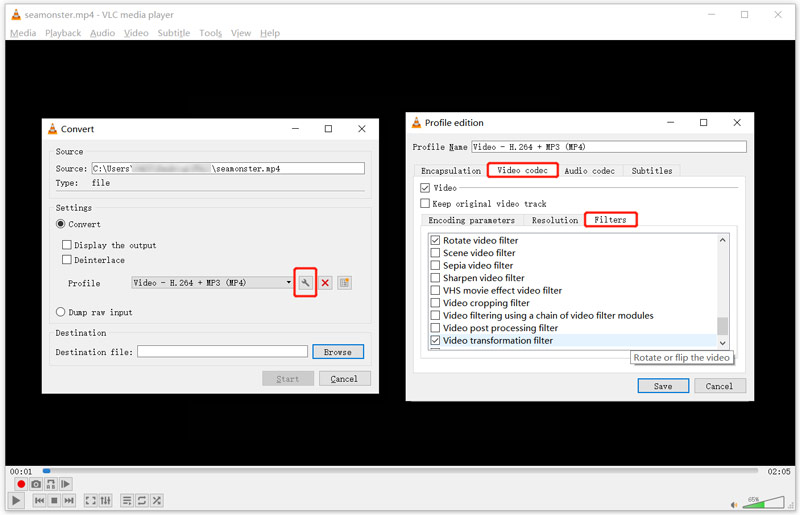800x515 pixels.
Task: Click the VLC cone icon in Convert dialog title bar
Action: (53, 129)
